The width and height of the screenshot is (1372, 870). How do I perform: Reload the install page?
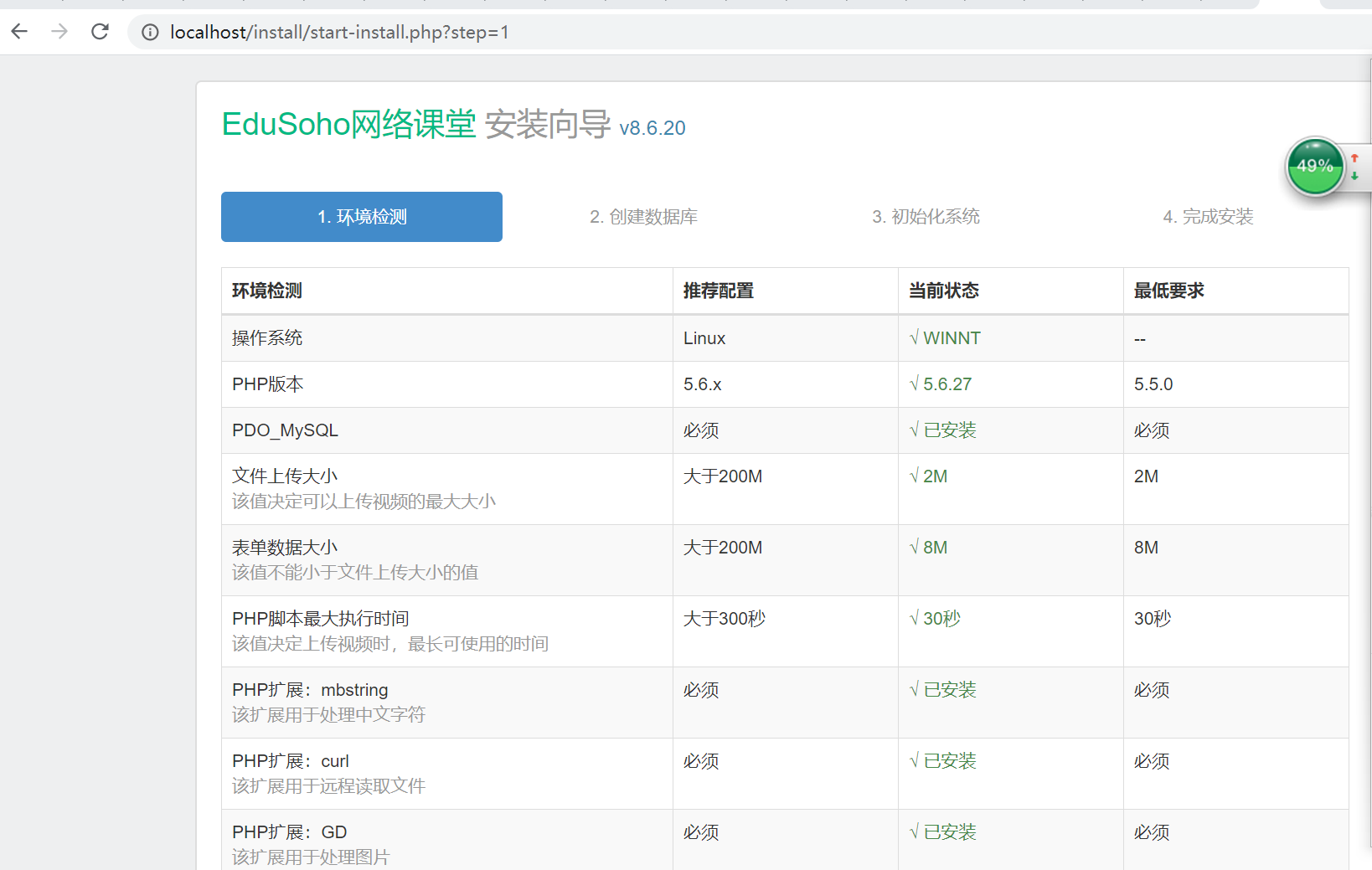click(100, 32)
